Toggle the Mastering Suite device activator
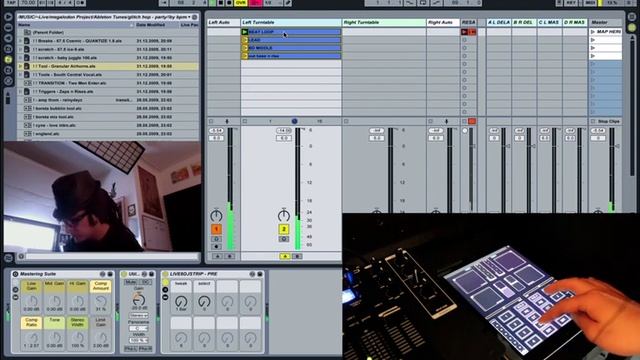 [x=16, y=274]
